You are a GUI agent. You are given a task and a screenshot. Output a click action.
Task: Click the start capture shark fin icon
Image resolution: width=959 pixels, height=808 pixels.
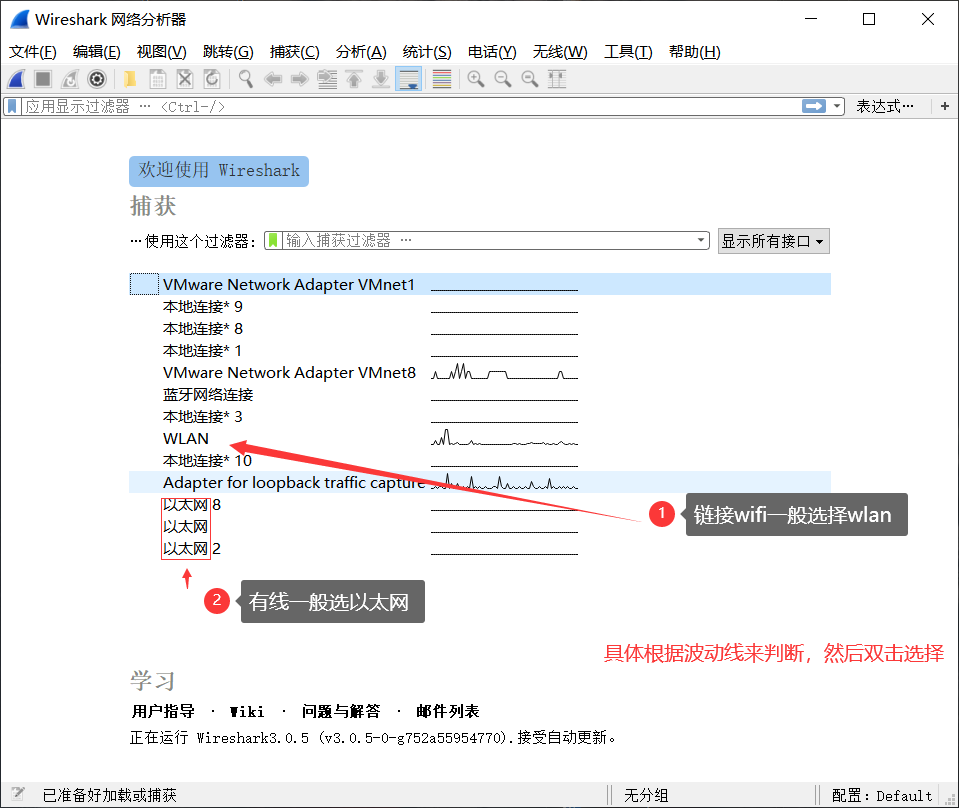pos(16,79)
